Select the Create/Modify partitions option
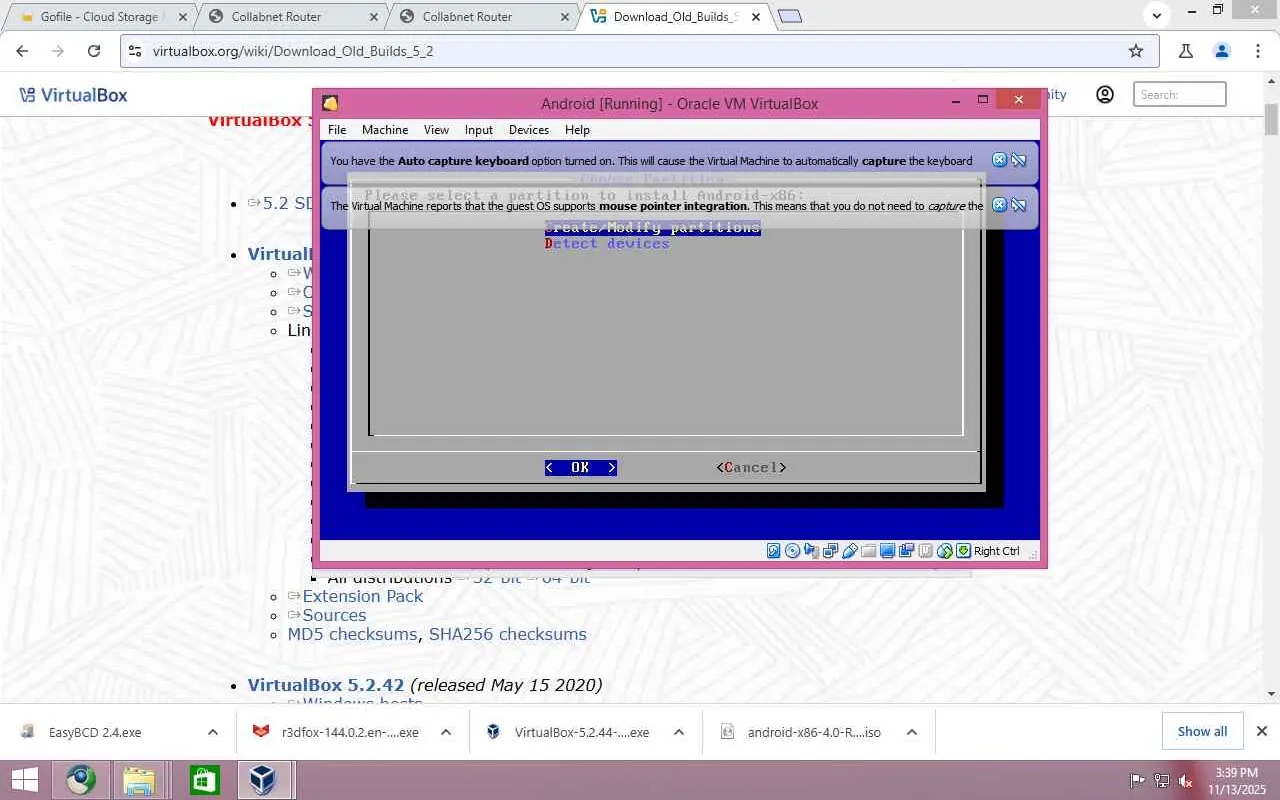Screen dimensions: 1280x800 (653, 228)
